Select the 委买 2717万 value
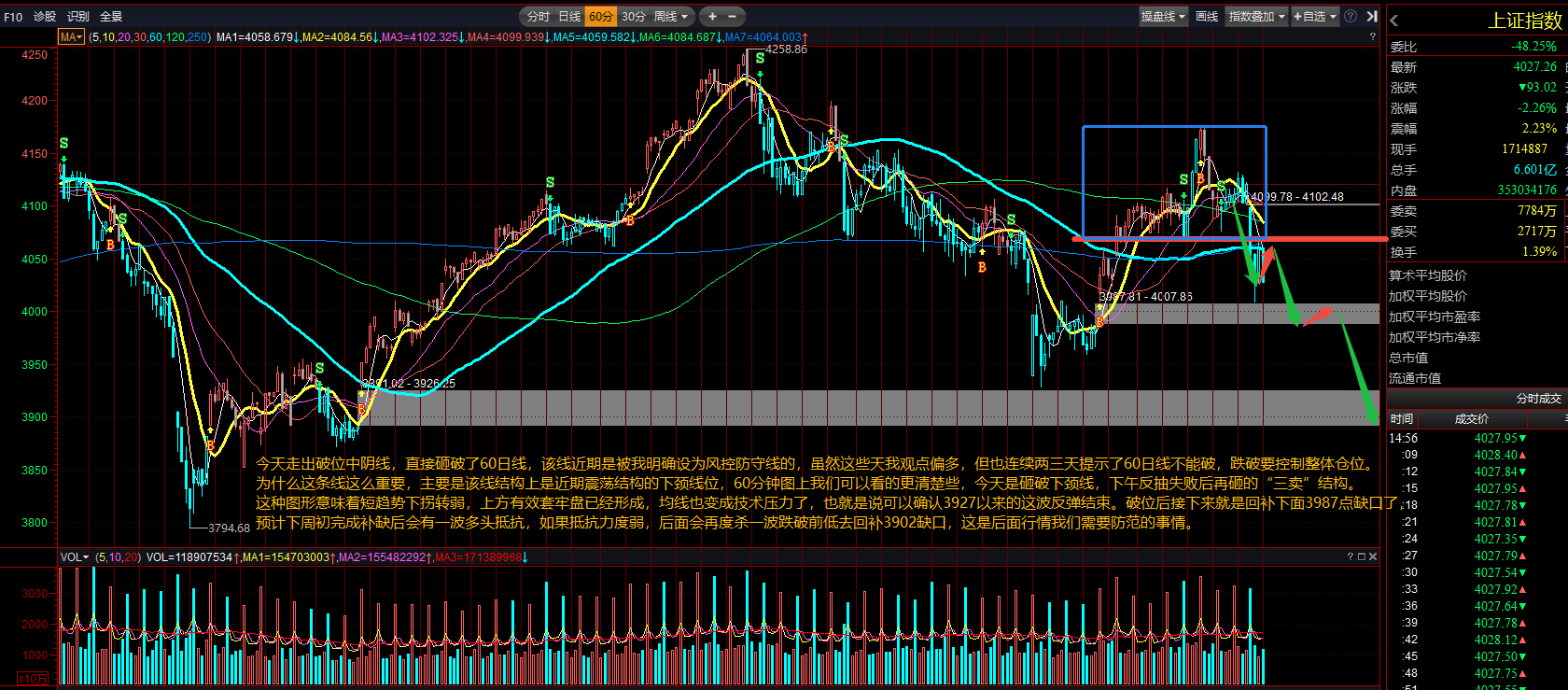Image resolution: width=1568 pixels, height=690 pixels. [1537, 231]
